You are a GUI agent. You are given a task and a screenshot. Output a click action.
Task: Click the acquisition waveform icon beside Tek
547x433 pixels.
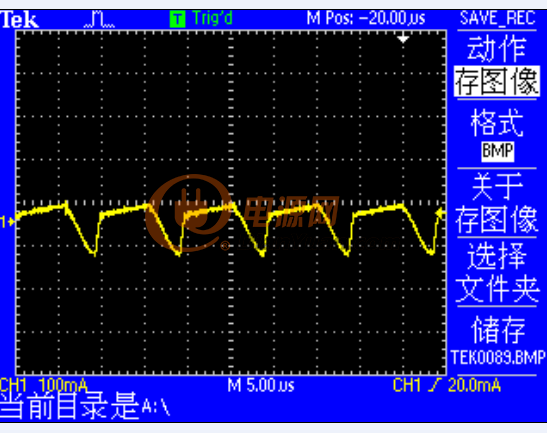[99, 19]
